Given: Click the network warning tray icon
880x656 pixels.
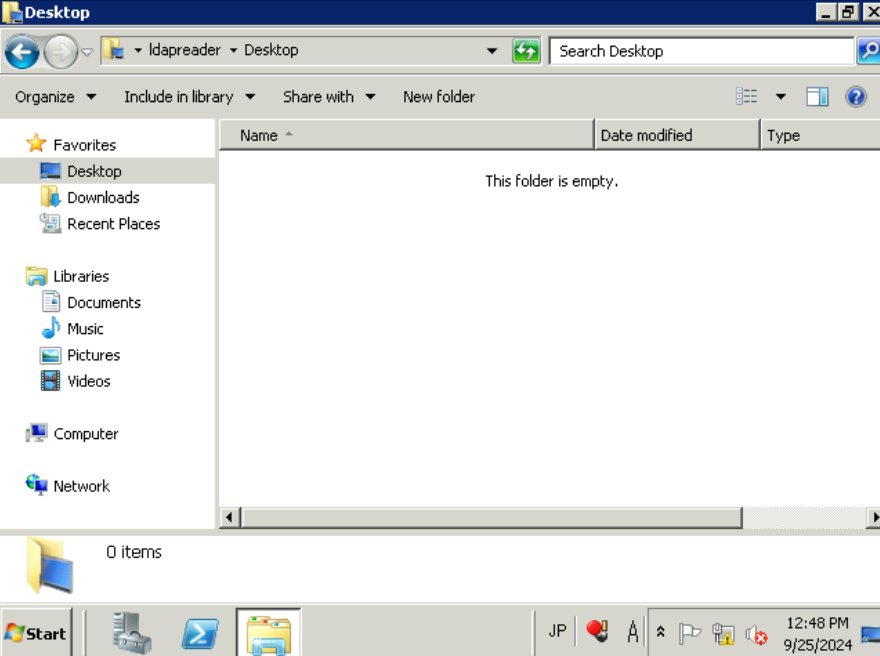Looking at the screenshot, I should coord(723,634).
